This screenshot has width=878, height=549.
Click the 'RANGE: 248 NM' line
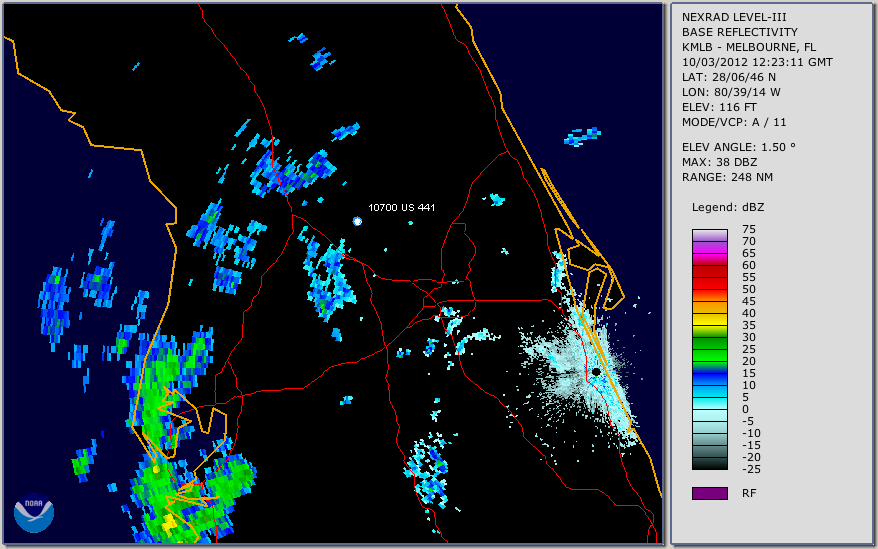tap(727, 177)
